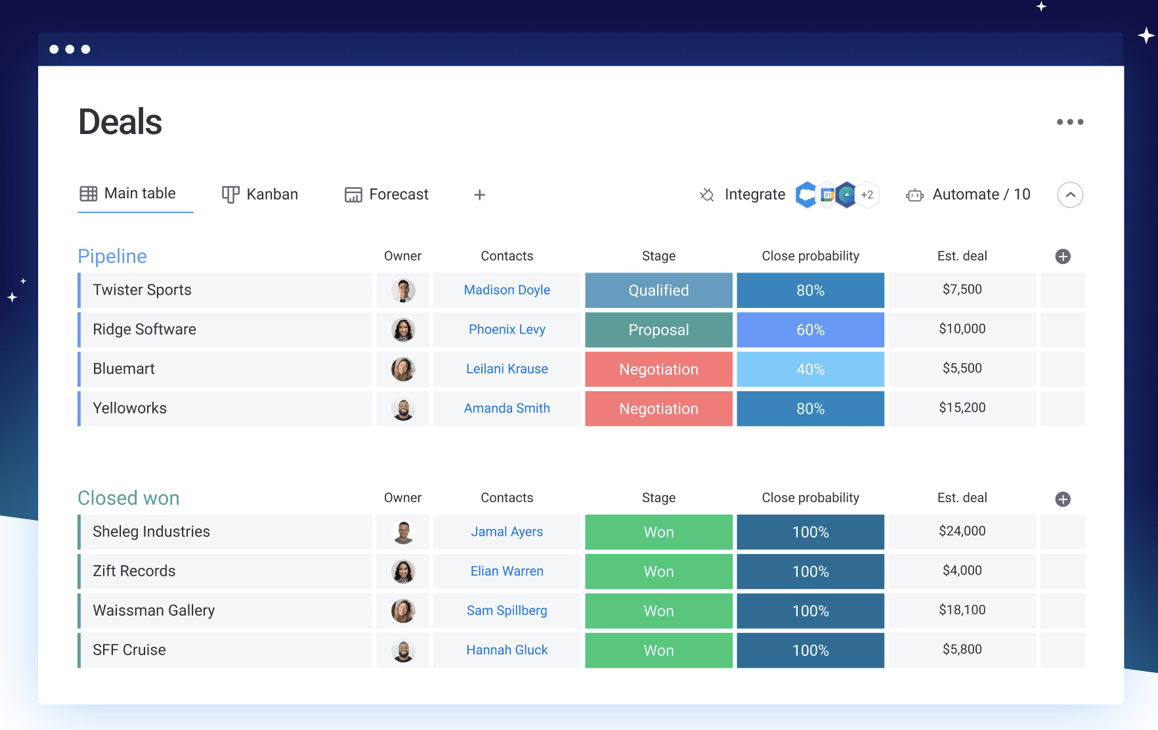The image size is (1158, 730).
Task: Click the owner avatar for Waissman Gallery
Action: tap(403, 611)
